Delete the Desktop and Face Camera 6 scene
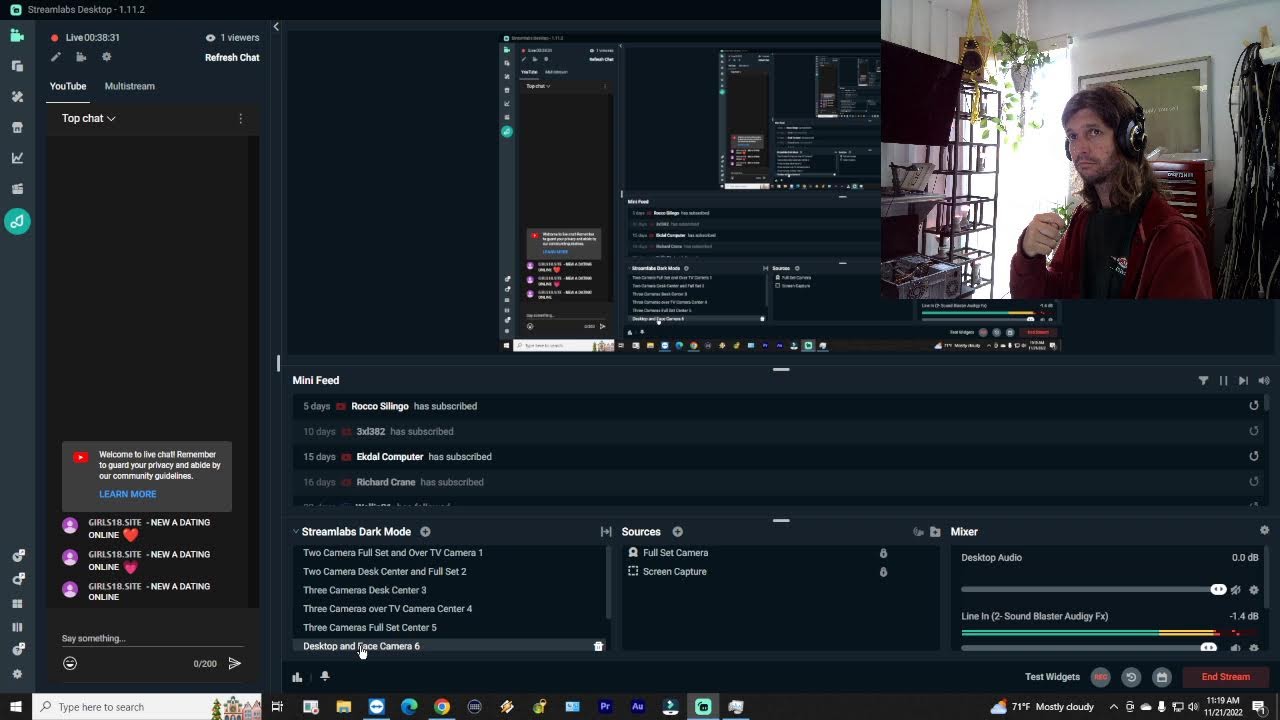The height and width of the screenshot is (720, 1280). pos(598,646)
